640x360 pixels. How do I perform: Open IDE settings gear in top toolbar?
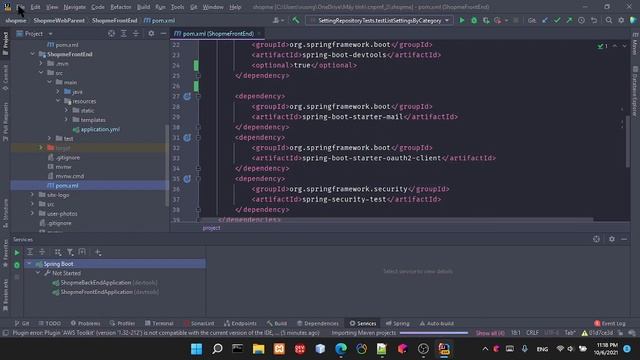(x=621, y=20)
